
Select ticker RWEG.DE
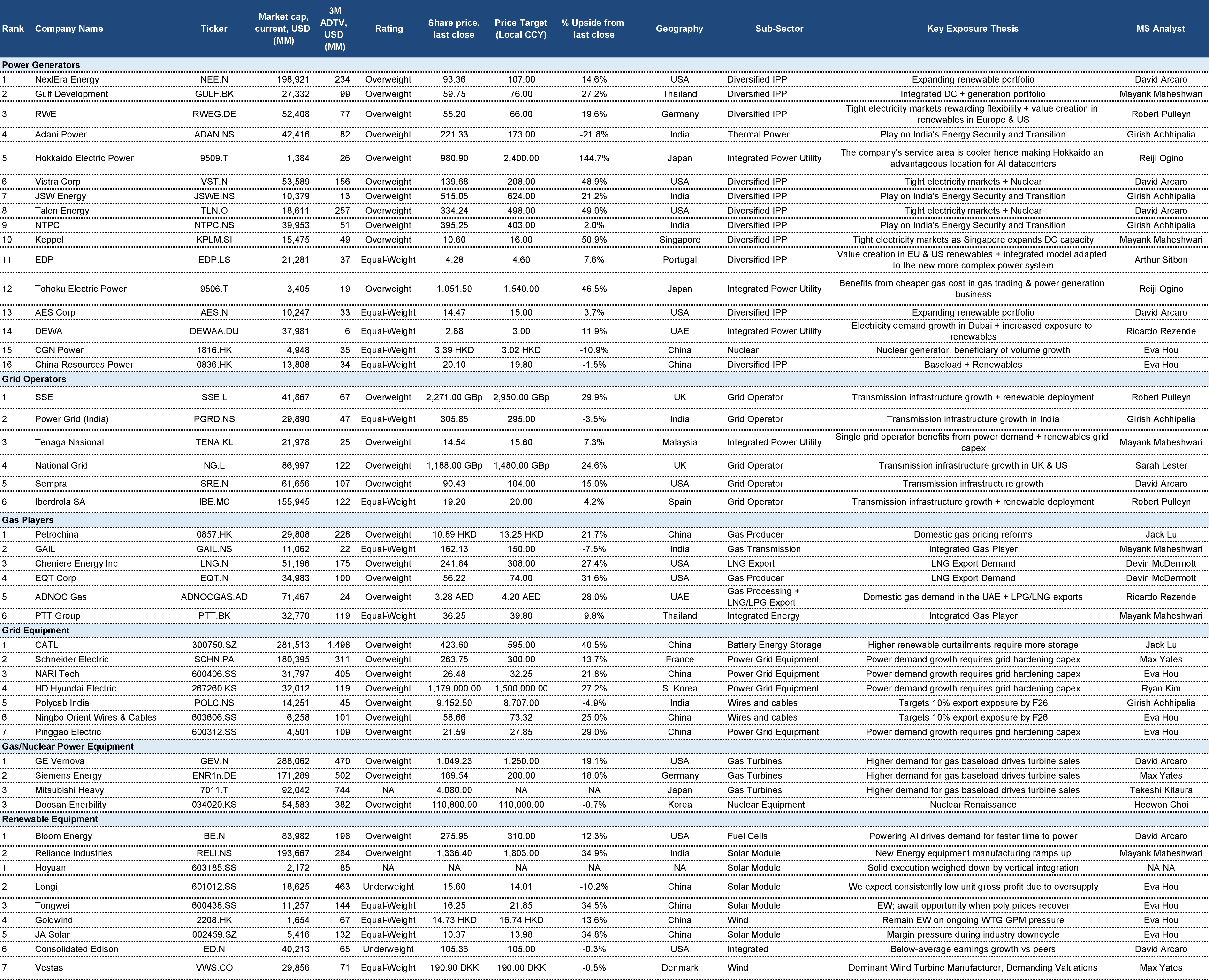click(214, 114)
